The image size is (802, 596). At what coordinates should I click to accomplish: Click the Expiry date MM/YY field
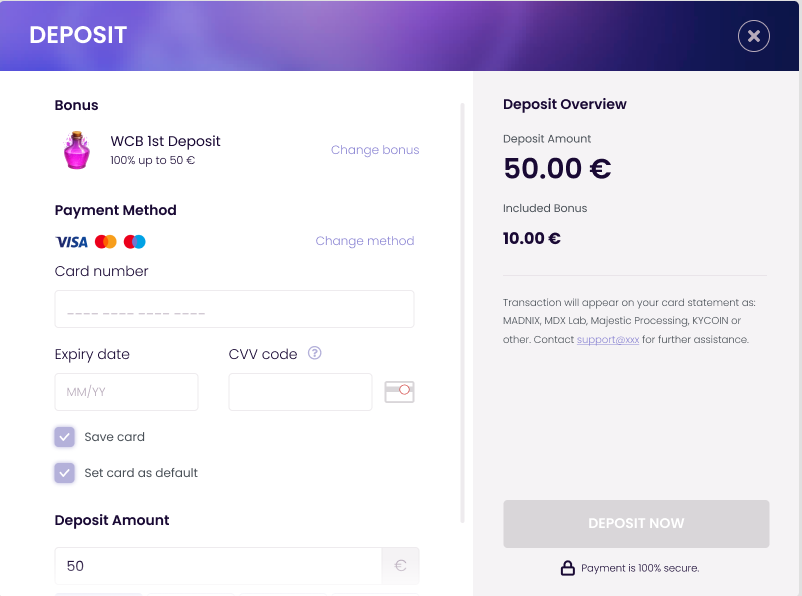(x=126, y=392)
